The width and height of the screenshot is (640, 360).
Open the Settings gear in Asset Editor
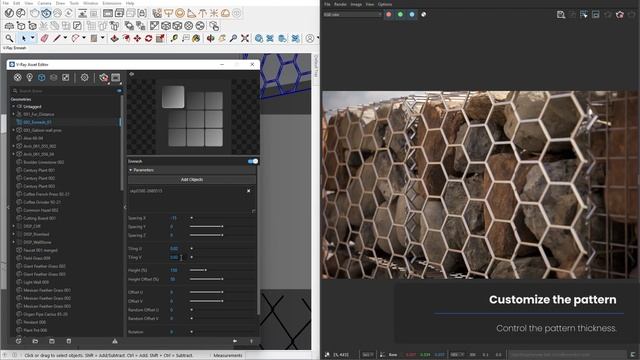pyautogui.click(x=84, y=78)
